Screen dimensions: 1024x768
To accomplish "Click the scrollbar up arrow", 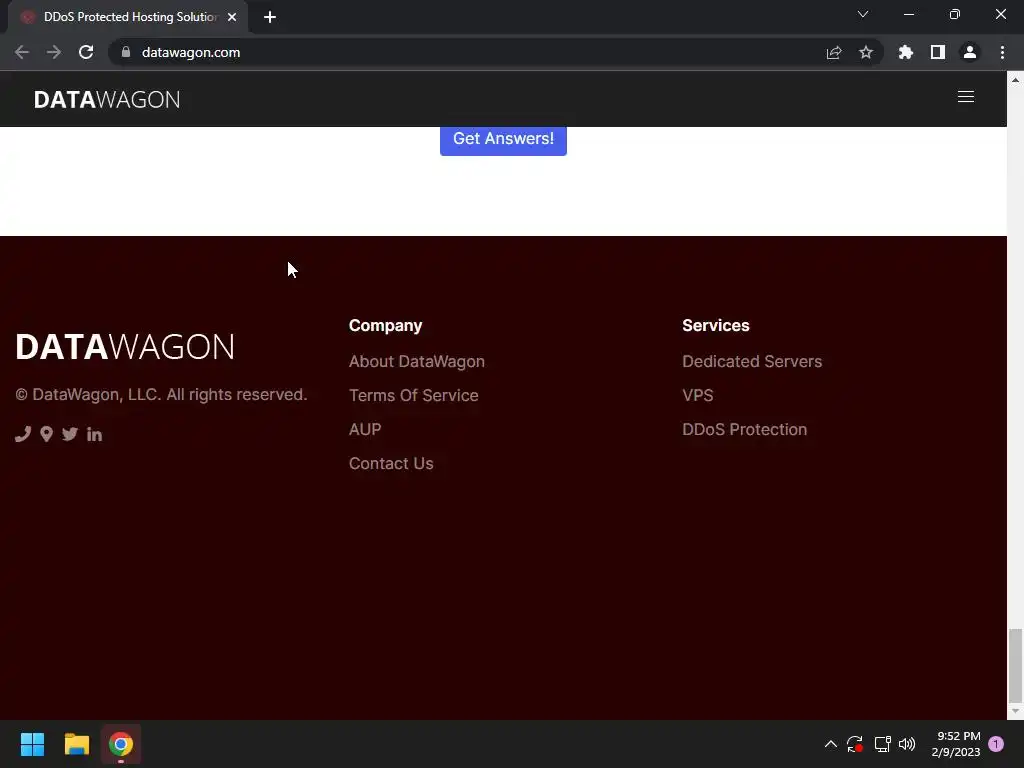I will coord(1015,80).
